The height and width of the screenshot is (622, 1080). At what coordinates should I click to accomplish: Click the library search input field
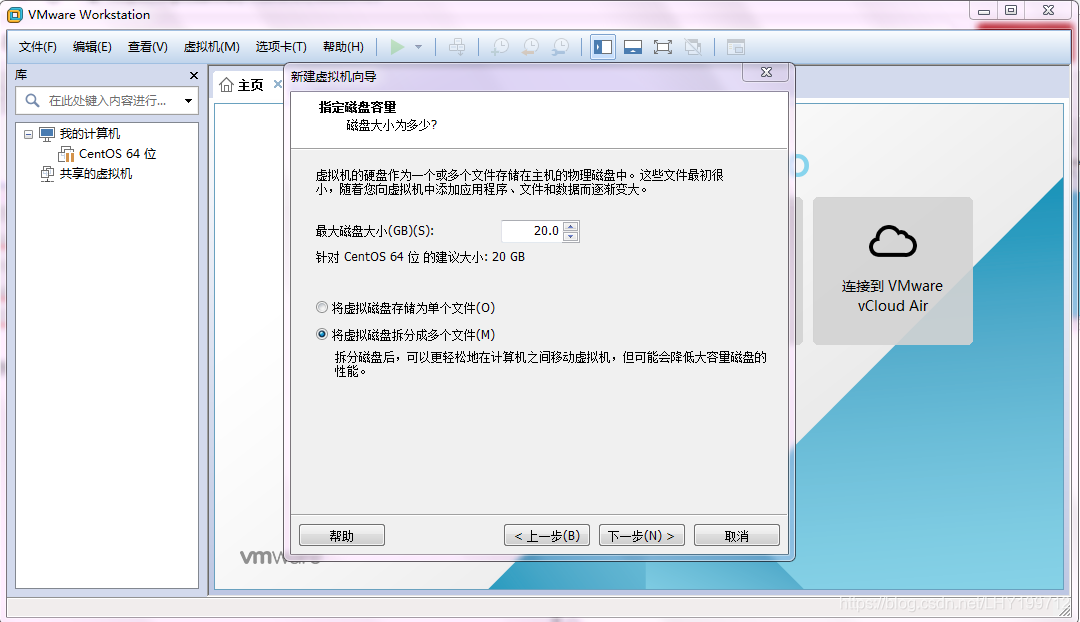point(107,101)
